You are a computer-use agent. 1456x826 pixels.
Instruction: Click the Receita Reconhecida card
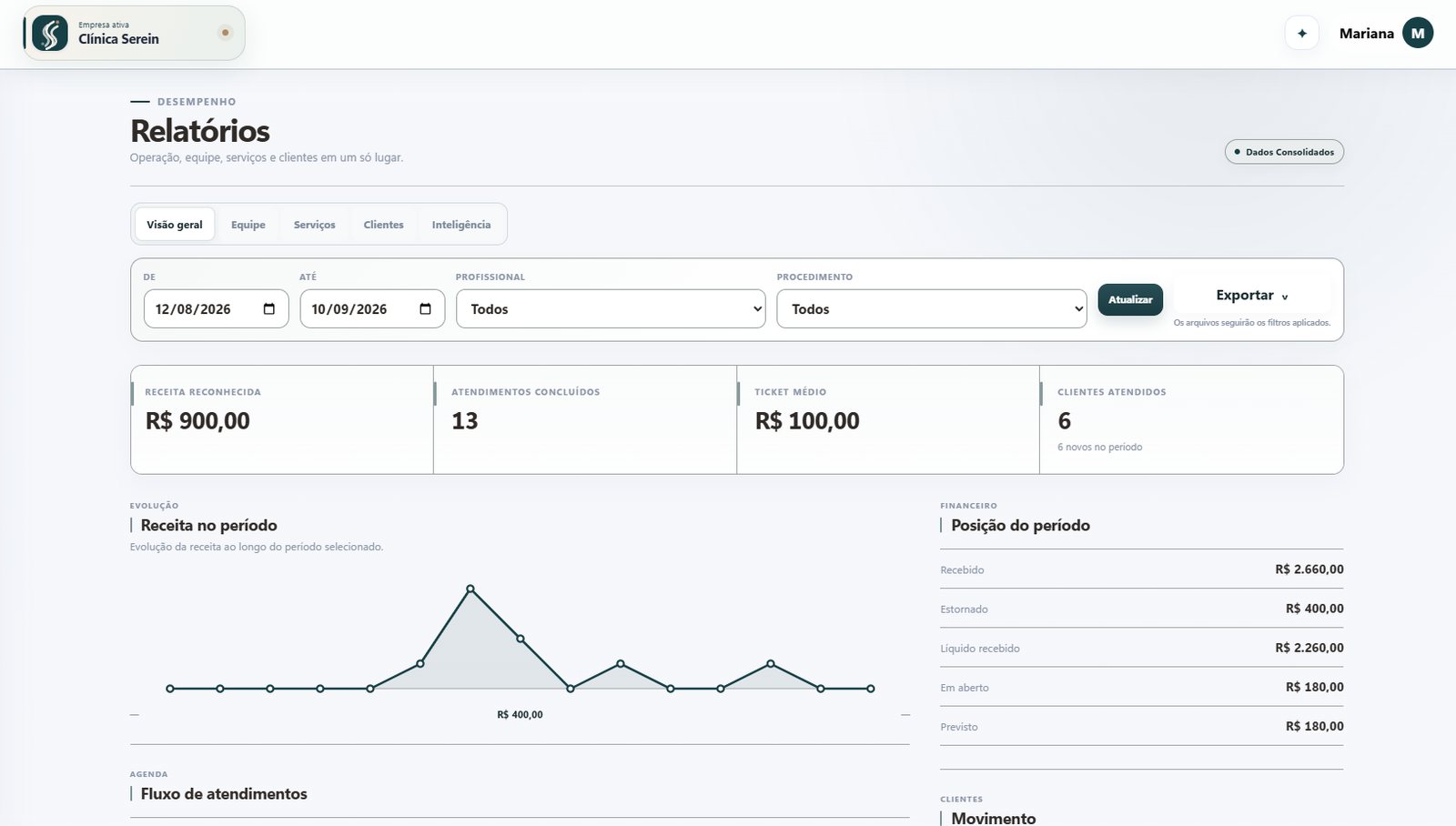click(x=282, y=419)
